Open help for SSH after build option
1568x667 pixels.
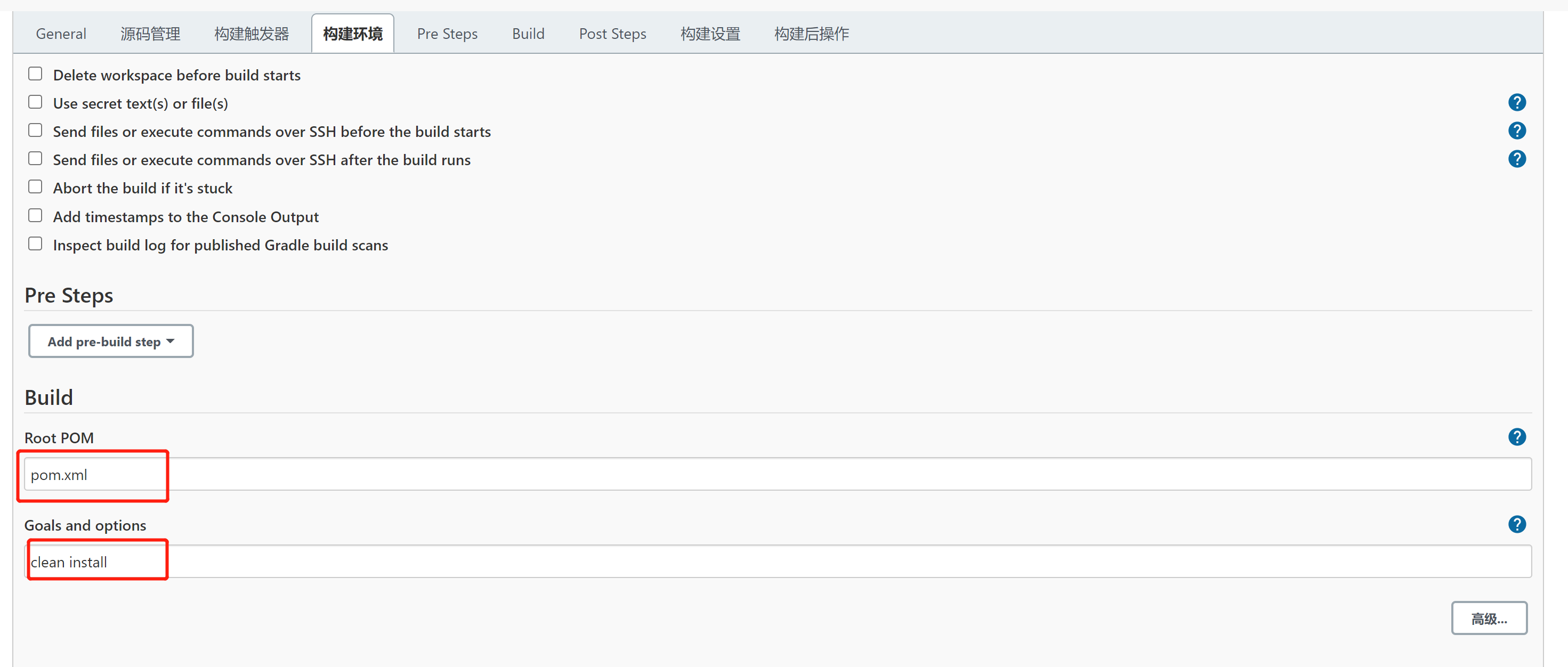[x=1517, y=159]
